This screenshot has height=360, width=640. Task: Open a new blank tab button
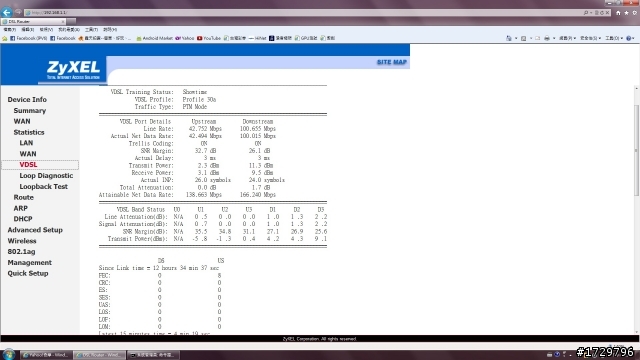(71, 21)
